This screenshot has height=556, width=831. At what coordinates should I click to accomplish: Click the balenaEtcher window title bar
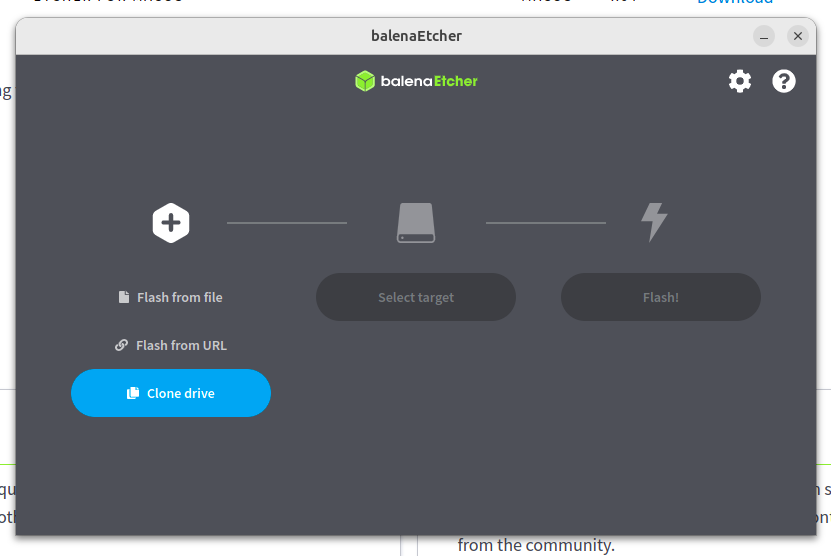point(416,36)
